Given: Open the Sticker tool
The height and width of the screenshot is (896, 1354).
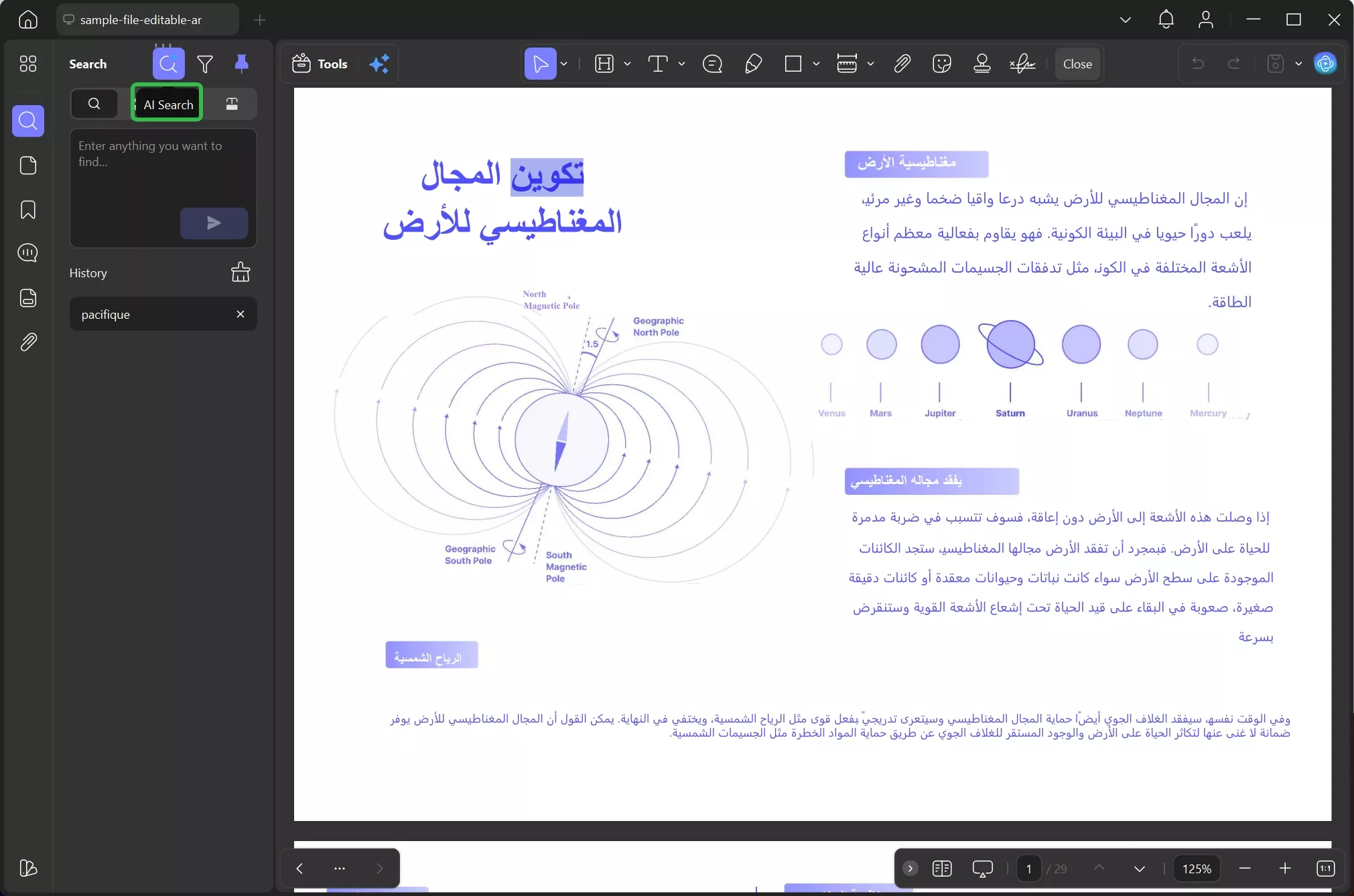Looking at the screenshot, I should [941, 64].
